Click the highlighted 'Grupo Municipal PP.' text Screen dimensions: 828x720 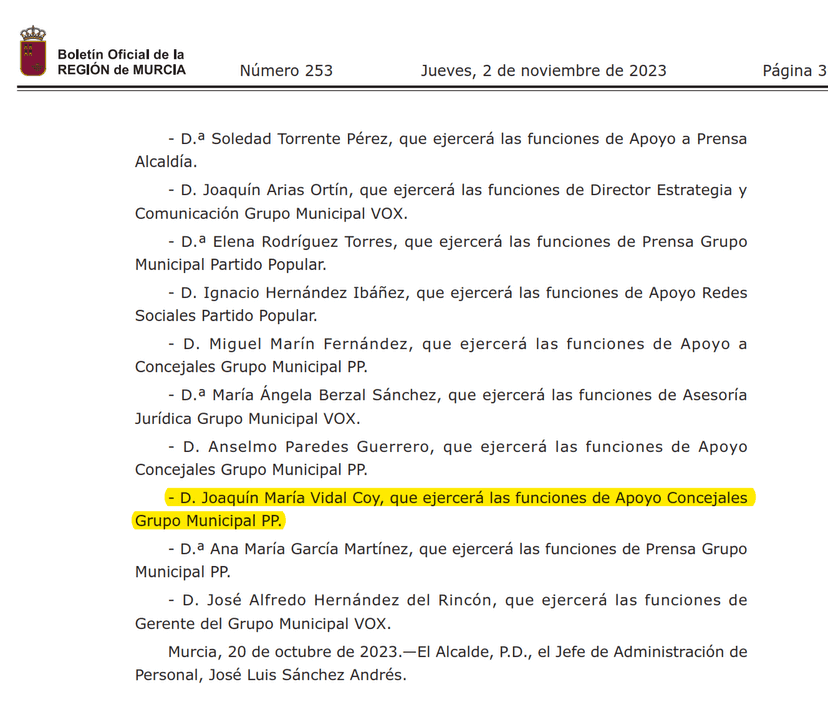pyautogui.click(x=209, y=520)
